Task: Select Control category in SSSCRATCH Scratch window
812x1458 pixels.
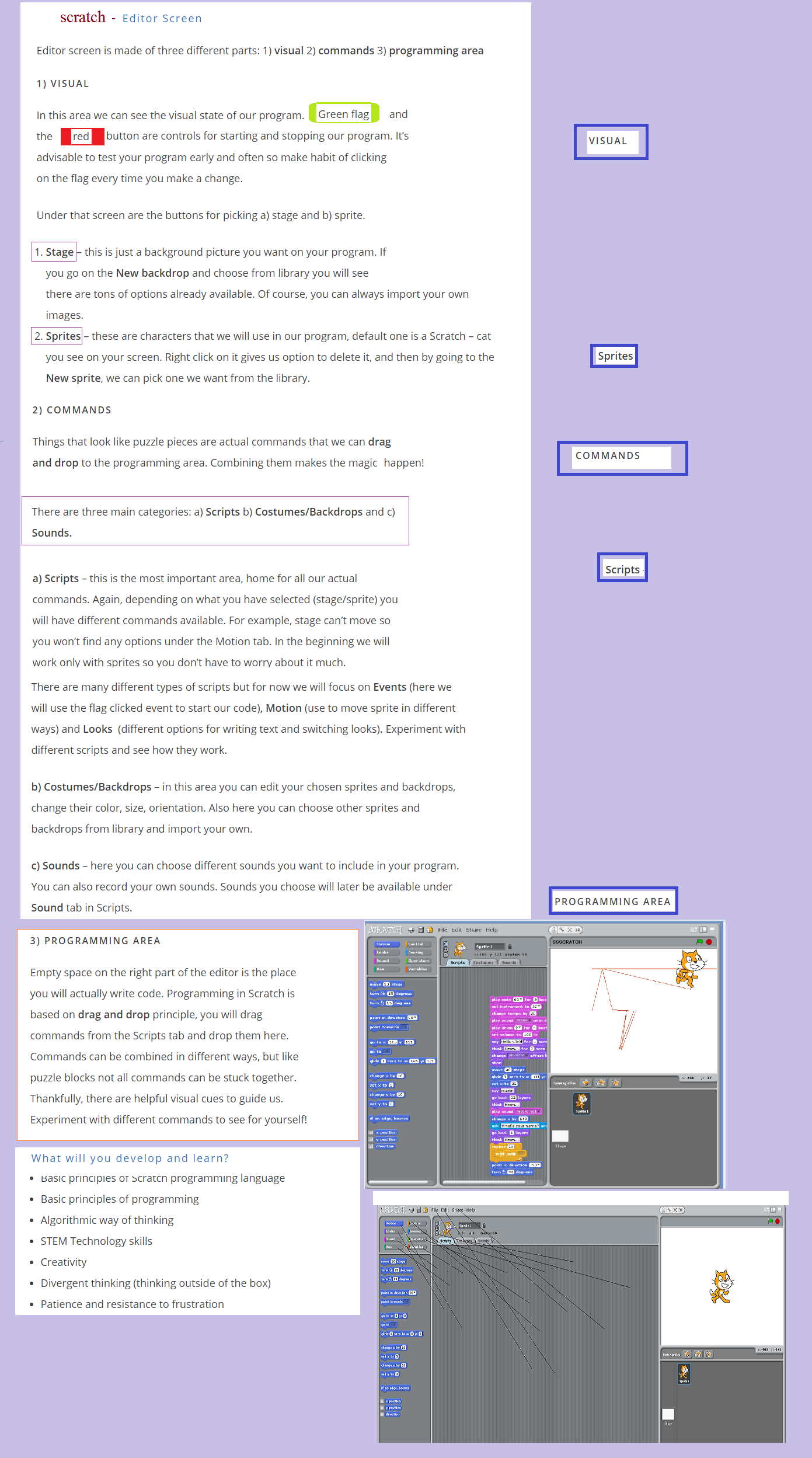Action: (x=419, y=944)
